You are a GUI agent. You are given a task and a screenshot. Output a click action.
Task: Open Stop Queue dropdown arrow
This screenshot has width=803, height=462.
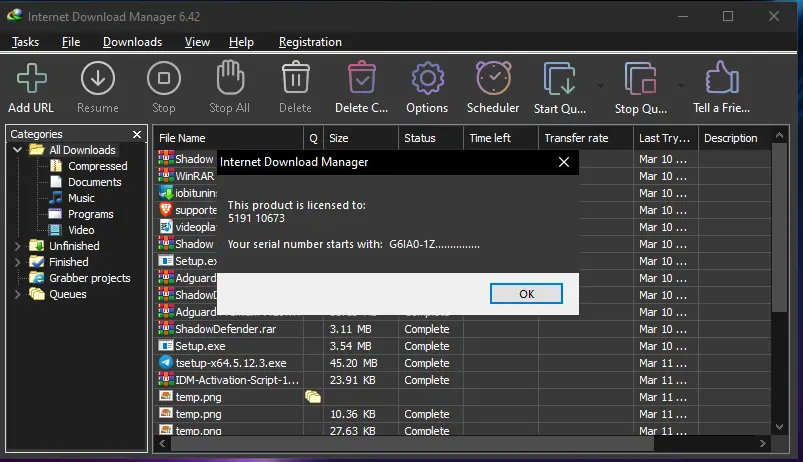(681, 86)
